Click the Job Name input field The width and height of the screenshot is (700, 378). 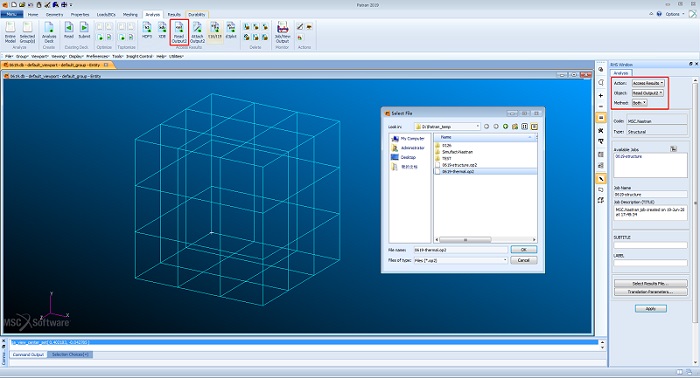point(650,194)
